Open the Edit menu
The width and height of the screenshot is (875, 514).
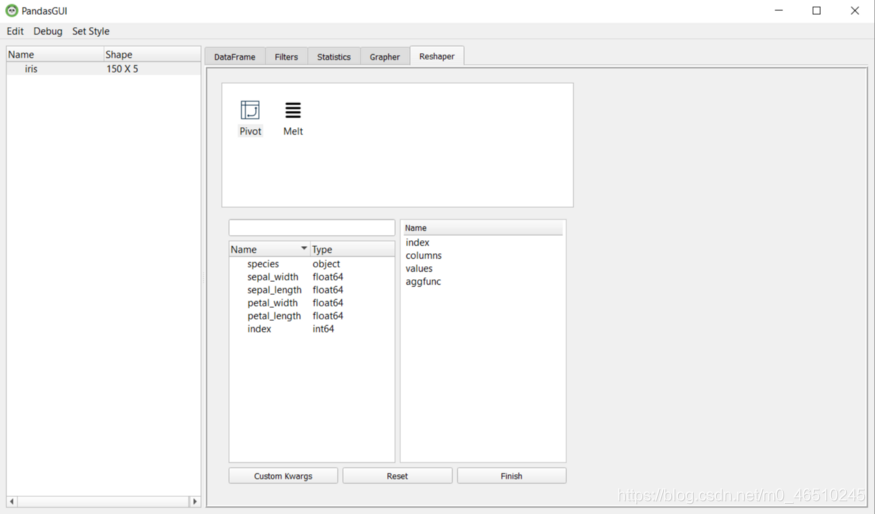point(15,31)
